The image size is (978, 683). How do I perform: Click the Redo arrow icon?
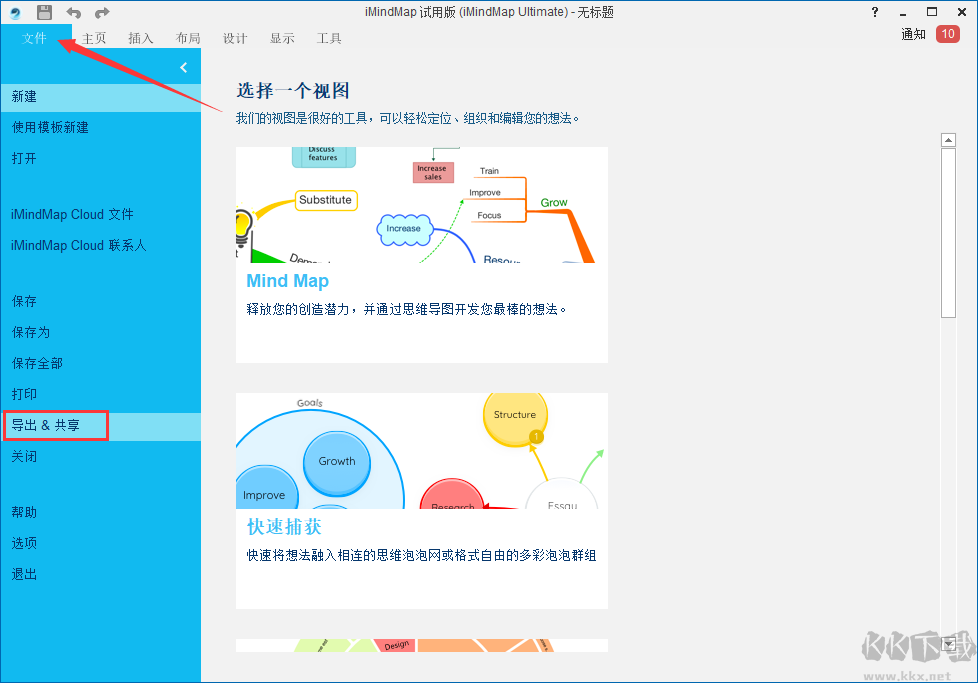coord(99,12)
